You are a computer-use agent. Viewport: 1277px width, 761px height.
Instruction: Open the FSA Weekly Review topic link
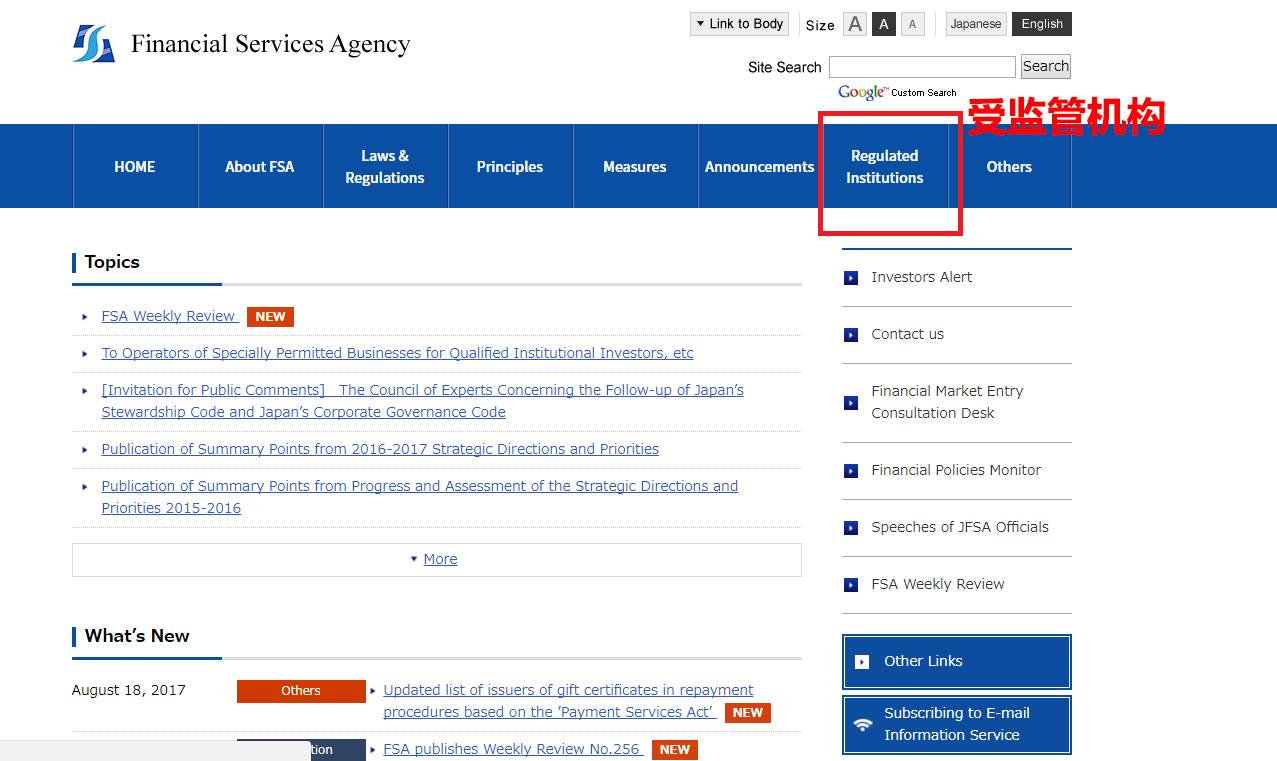(169, 316)
